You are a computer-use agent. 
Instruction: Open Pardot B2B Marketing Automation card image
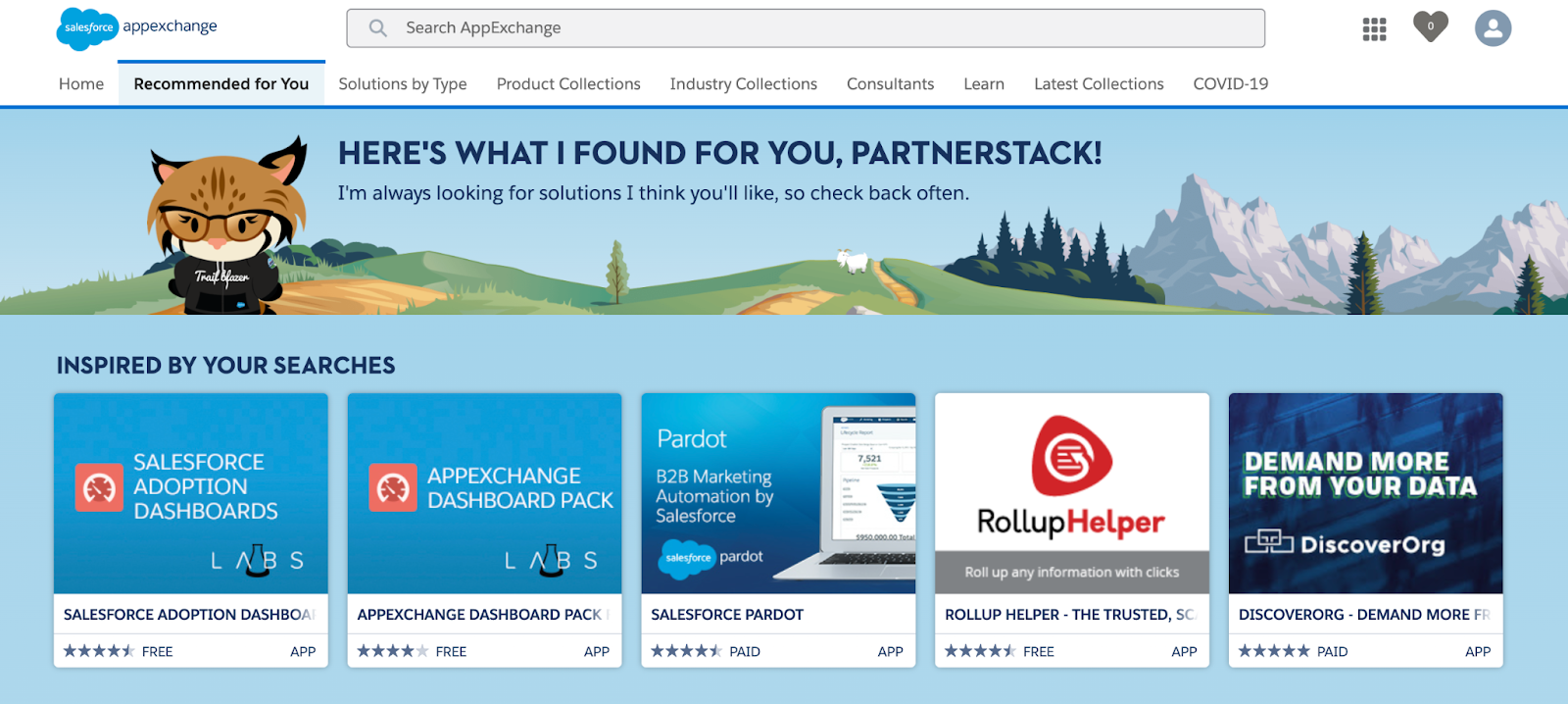coord(779,494)
